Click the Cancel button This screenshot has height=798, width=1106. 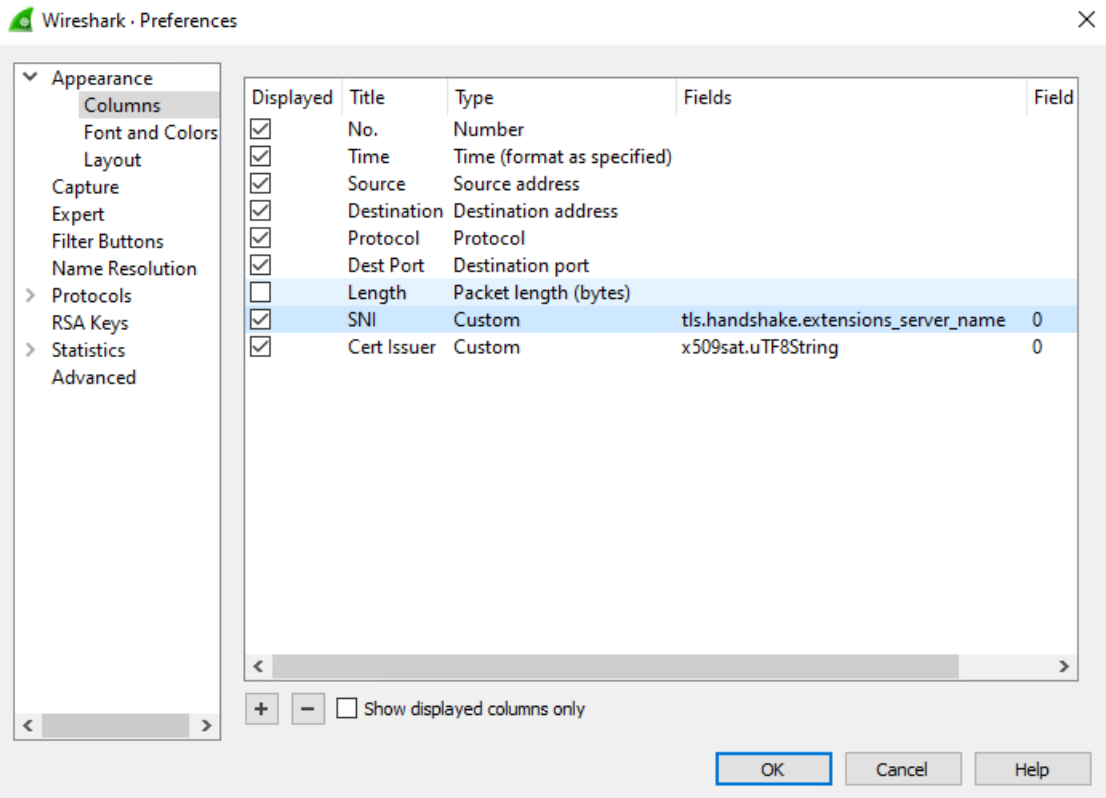pyautogui.click(x=902, y=769)
